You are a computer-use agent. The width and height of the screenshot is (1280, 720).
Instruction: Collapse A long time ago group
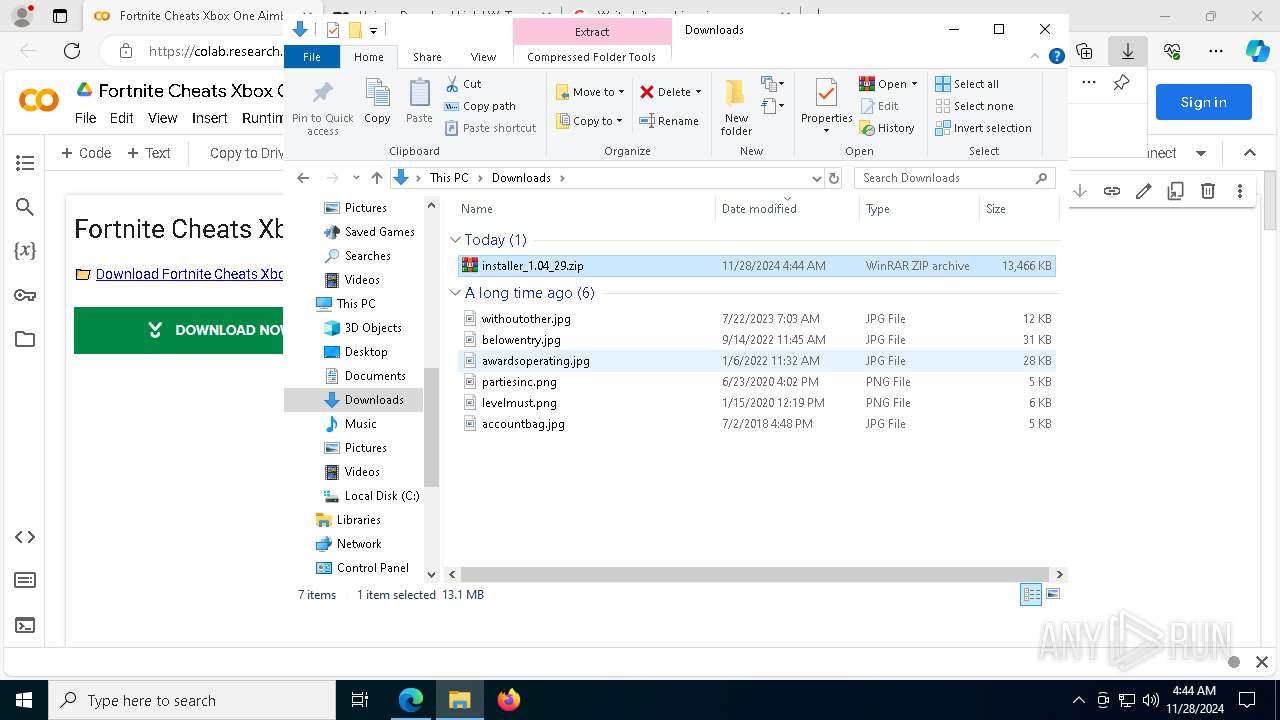[455, 293]
